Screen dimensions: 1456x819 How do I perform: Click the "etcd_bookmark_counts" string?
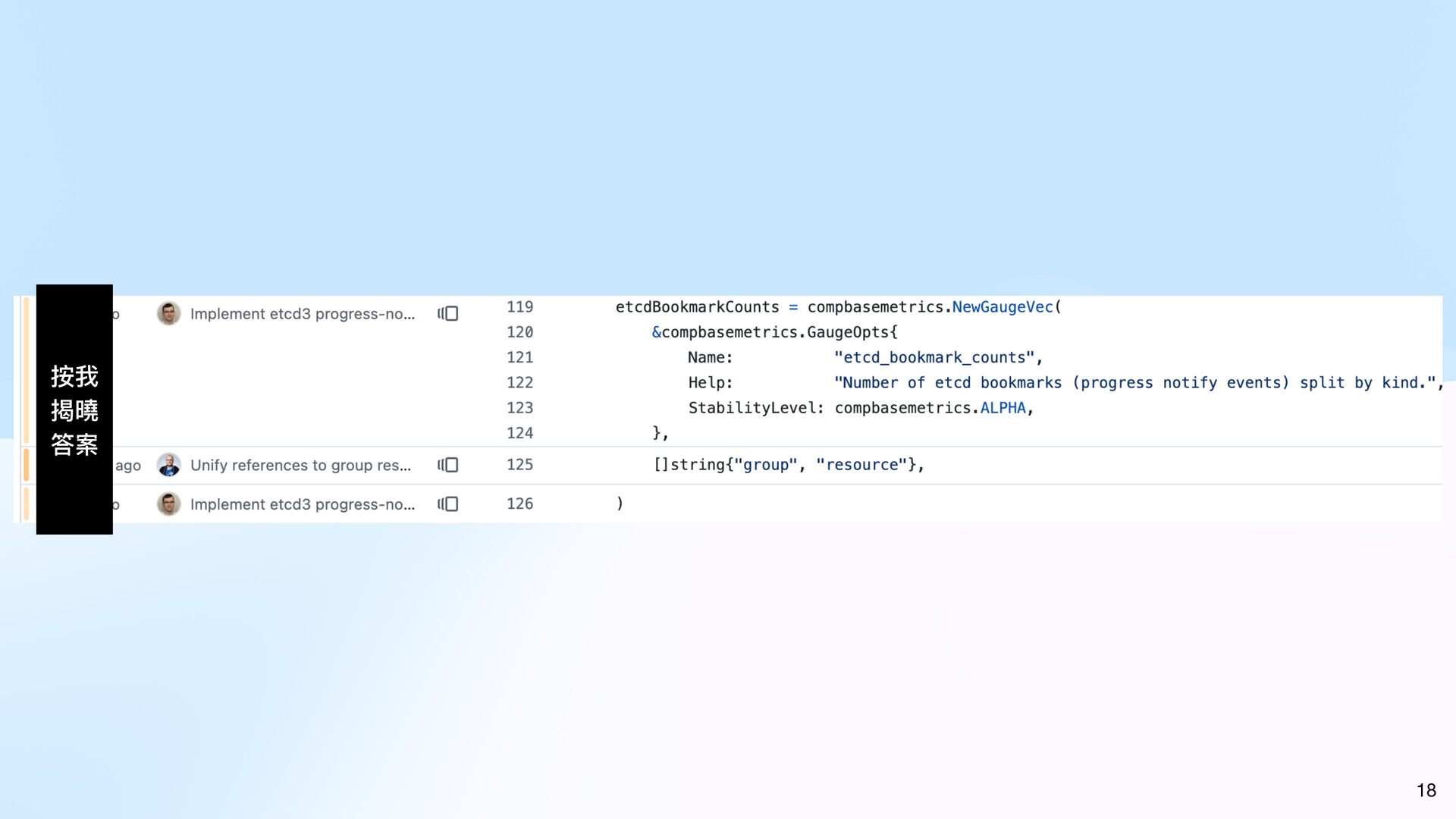[934, 357]
